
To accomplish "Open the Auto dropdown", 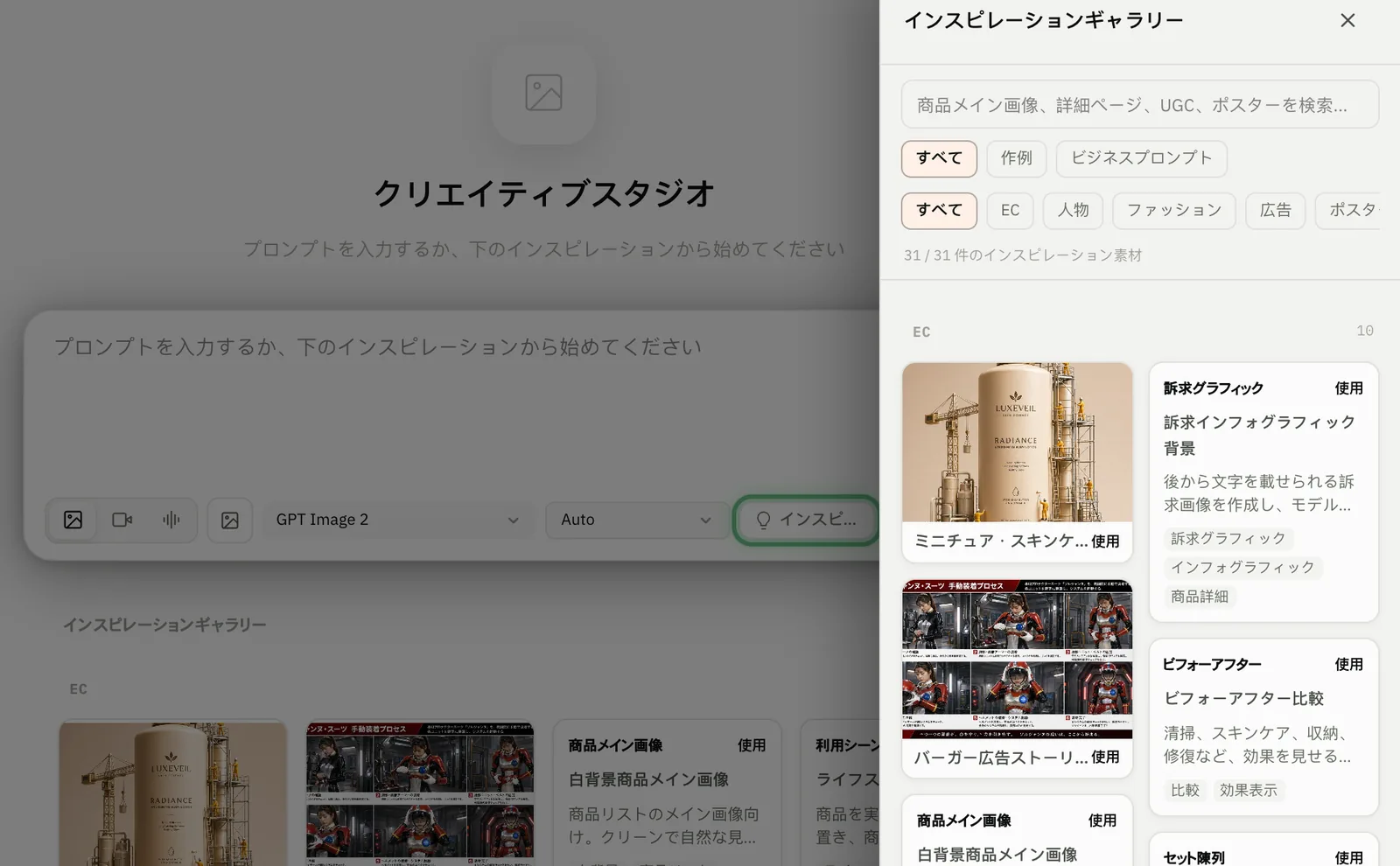I will pyautogui.click(x=637, y=520).
